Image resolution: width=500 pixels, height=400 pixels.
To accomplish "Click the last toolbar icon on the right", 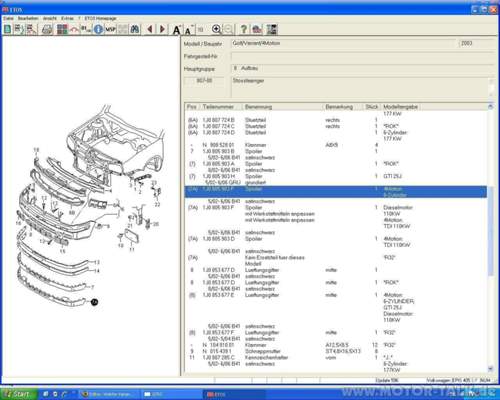I will point(272,29).
